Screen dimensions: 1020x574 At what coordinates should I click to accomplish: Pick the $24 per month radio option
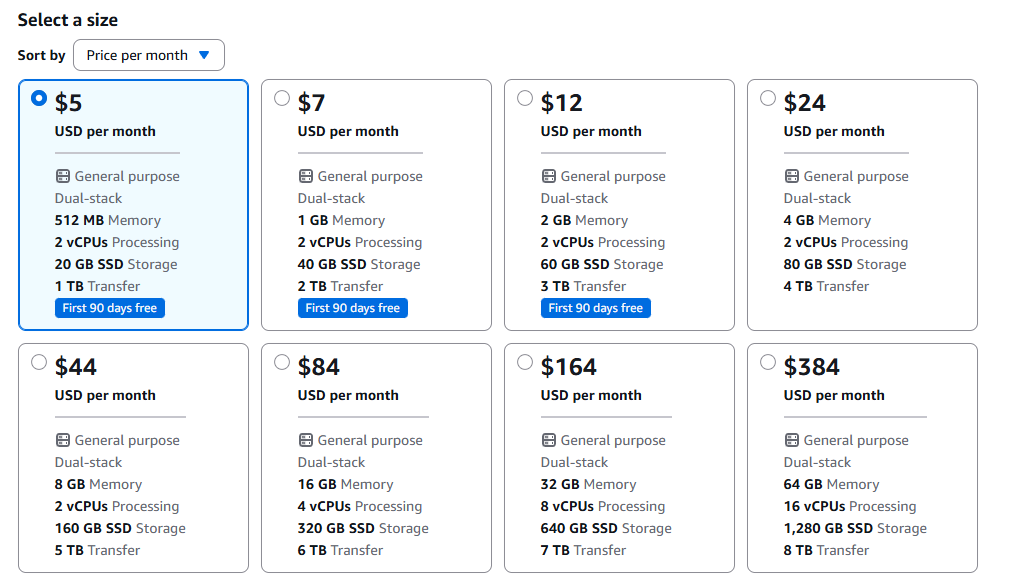(x=768, y=98)
